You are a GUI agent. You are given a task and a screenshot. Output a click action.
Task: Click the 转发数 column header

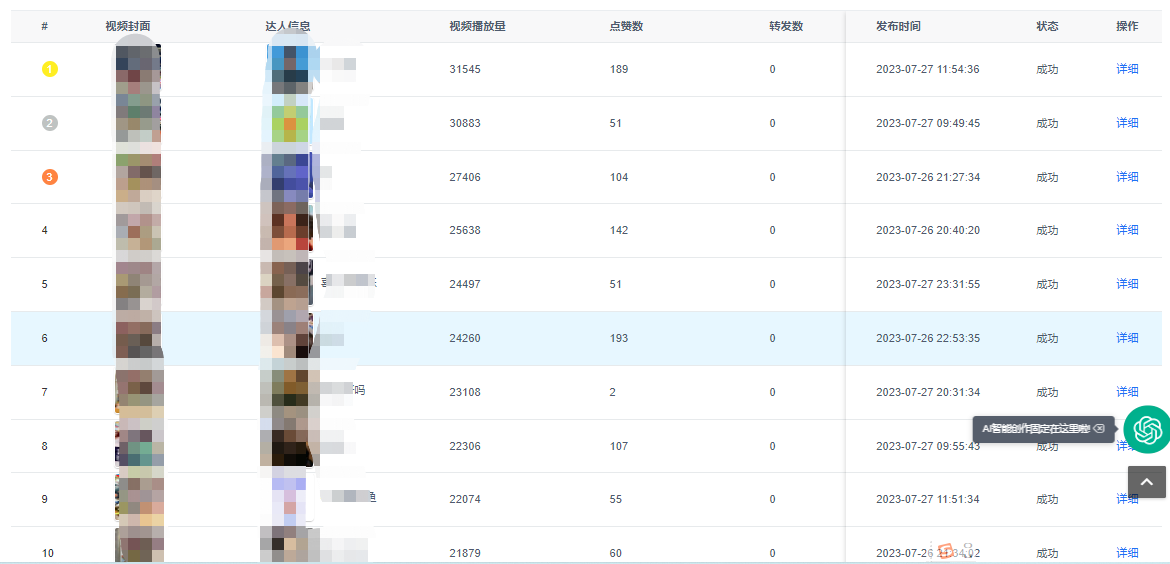tap(786, 26)
